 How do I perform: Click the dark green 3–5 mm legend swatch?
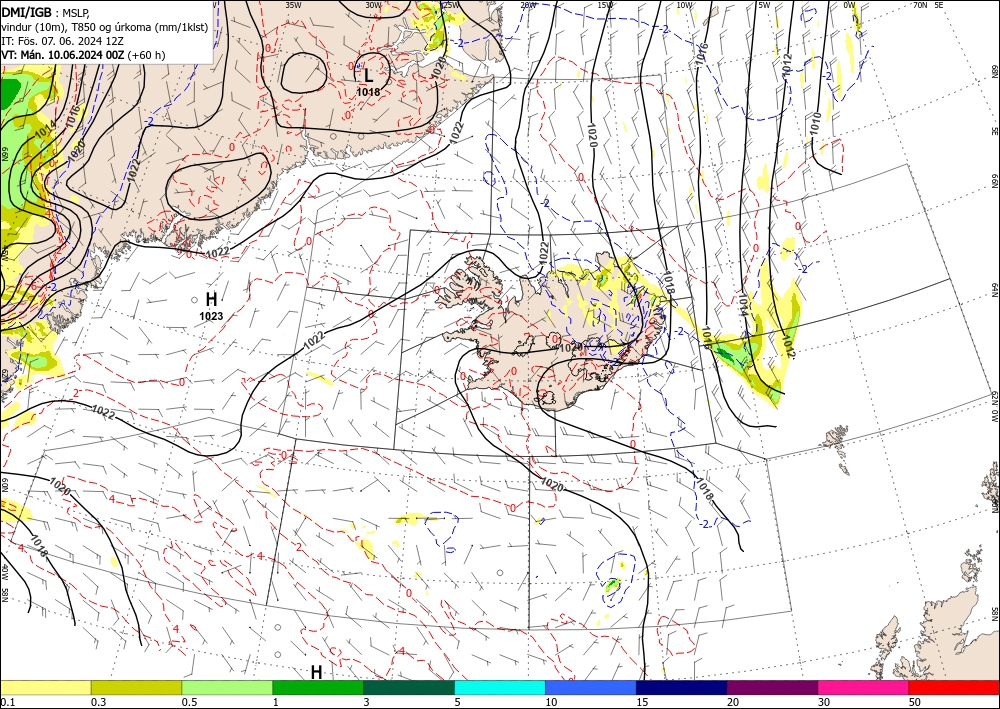[x=409, y=687]
